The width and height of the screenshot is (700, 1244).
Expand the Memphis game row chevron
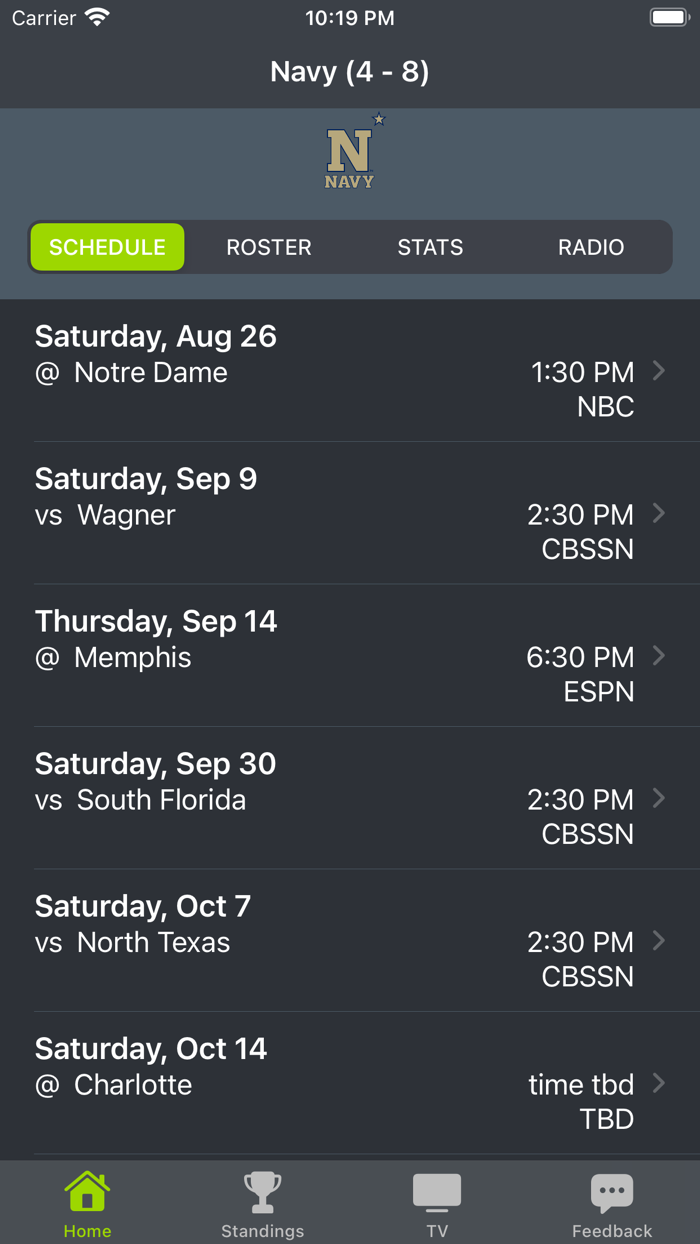[659, 656]
